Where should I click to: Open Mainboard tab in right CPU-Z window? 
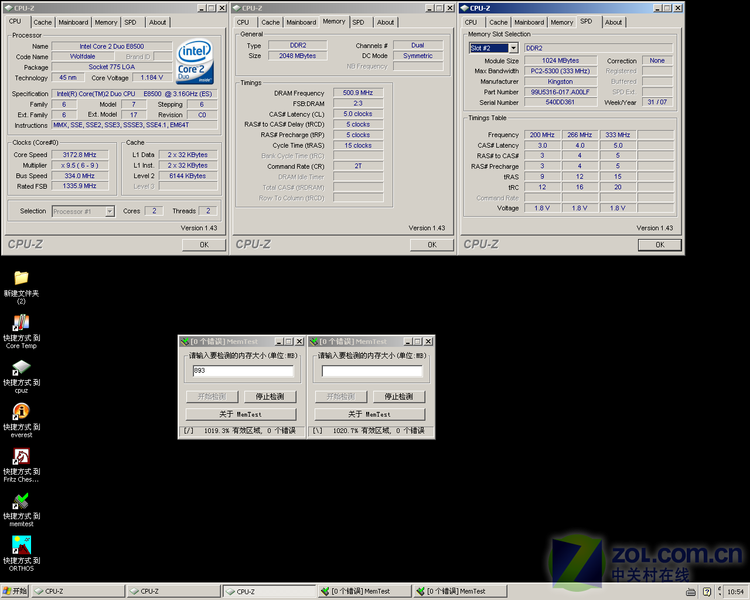(x=529, y=22)
